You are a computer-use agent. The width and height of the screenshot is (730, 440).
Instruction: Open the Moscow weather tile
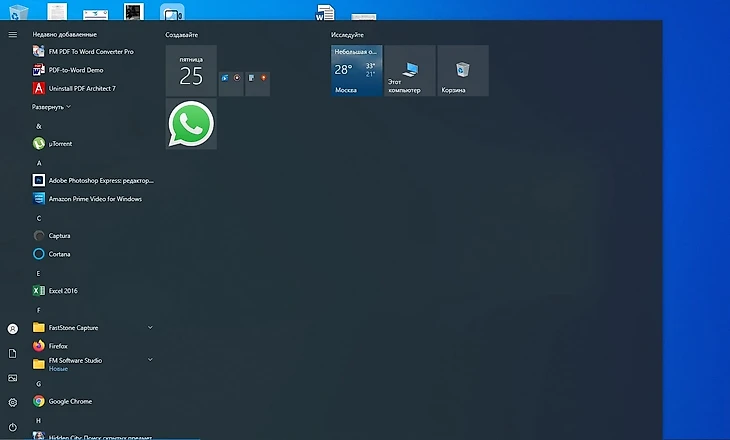pyautogui.click(x=357, y=71)
